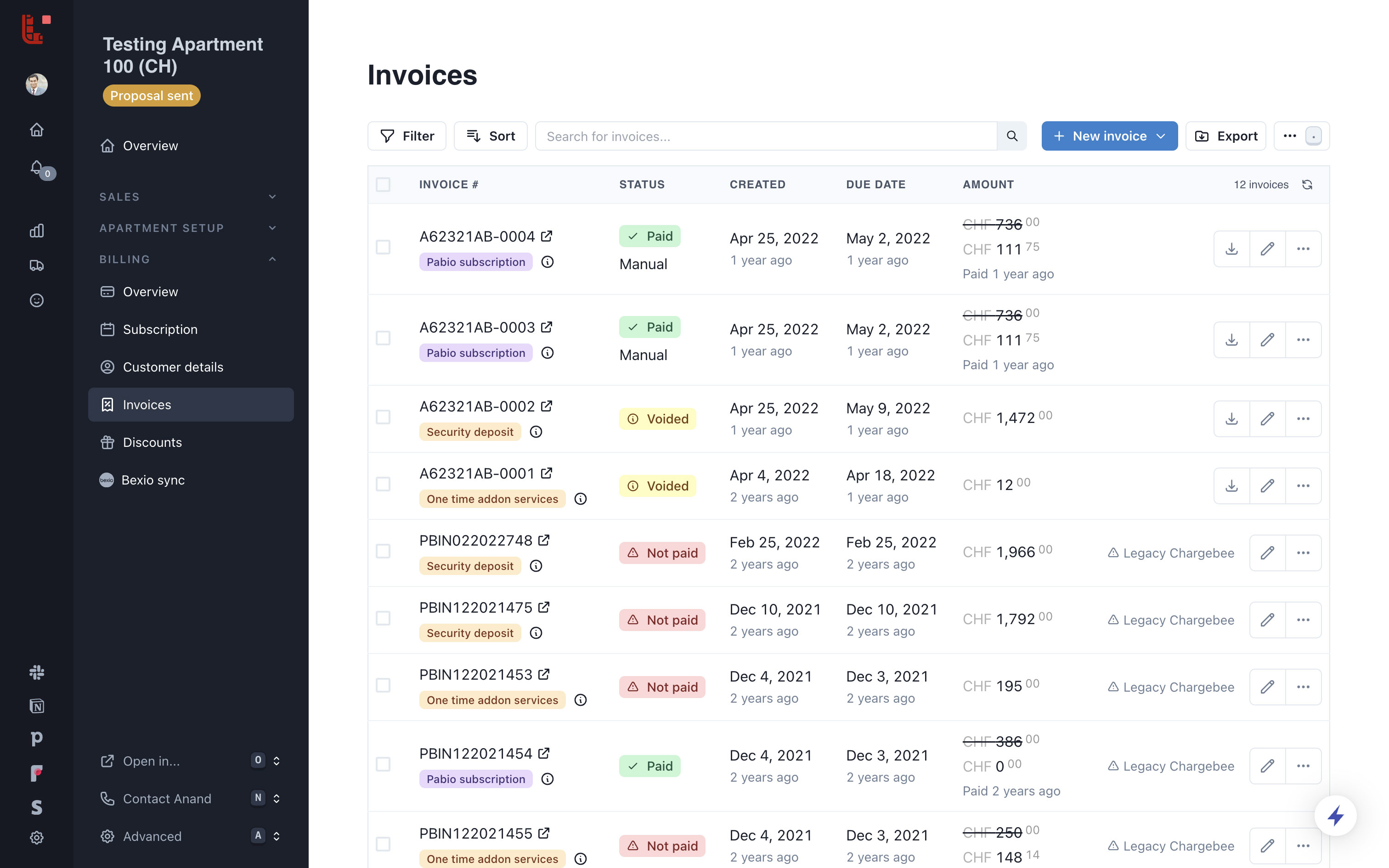Click the search magnifier button
This screenshot has width=1389, height=868.
1011,136
